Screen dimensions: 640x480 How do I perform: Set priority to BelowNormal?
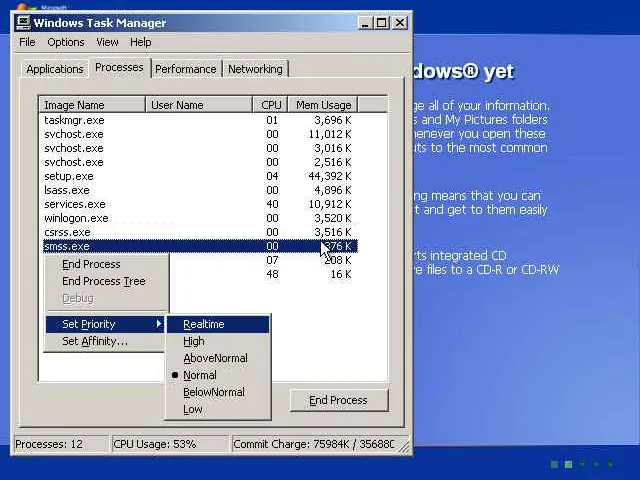point(218,392)
